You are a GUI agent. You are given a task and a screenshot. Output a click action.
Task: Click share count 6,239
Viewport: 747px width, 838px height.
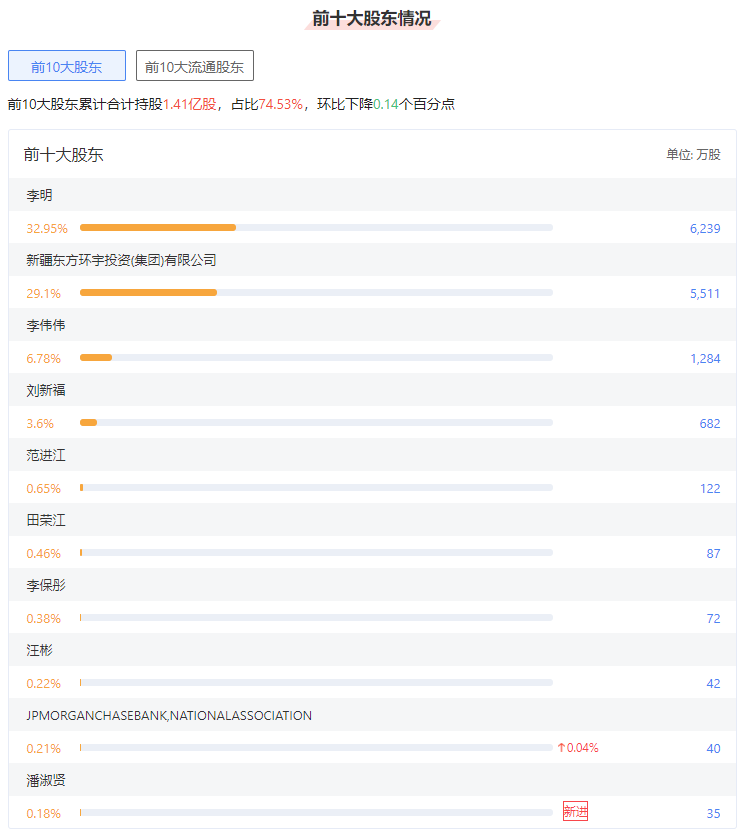704,228
